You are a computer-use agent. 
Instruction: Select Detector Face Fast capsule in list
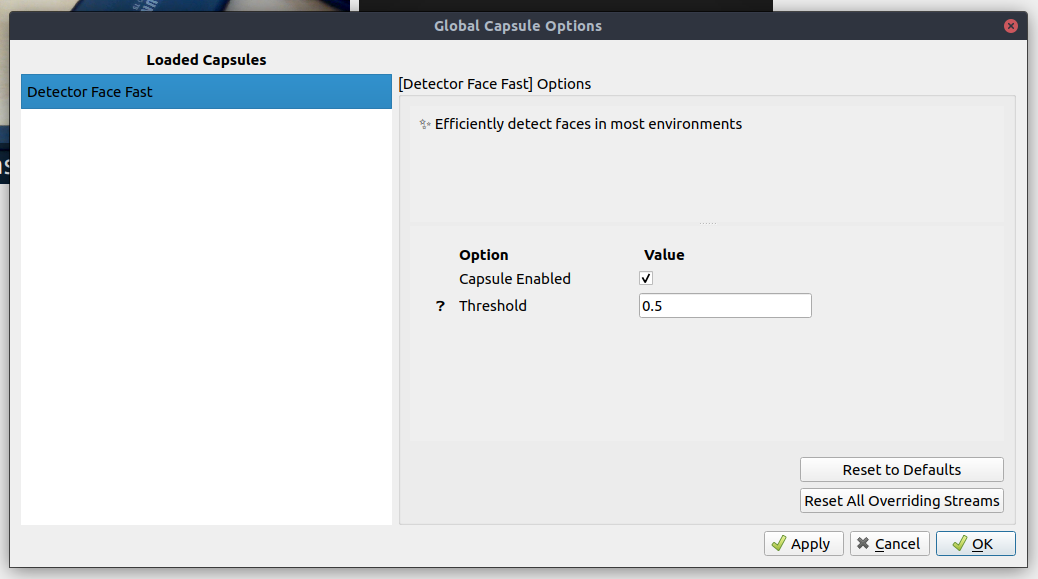[206, 91]
